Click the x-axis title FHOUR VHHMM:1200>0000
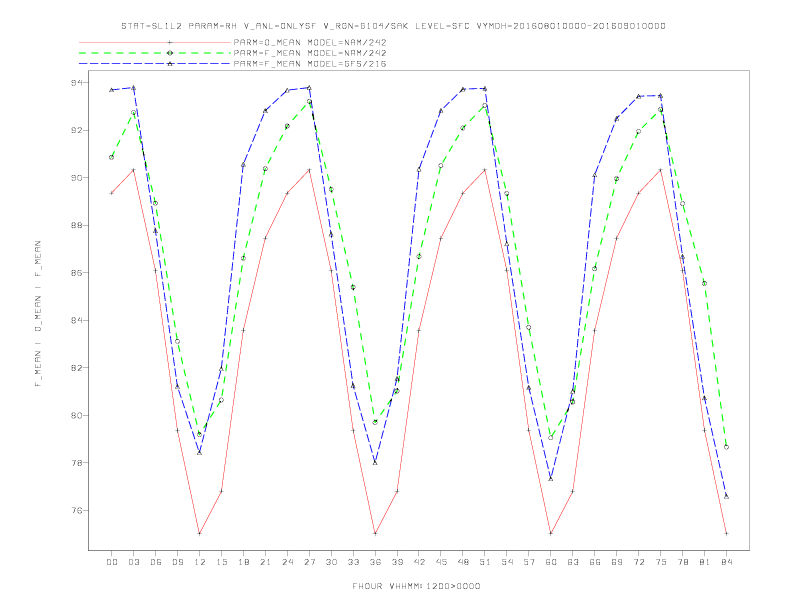The width and height of the screenshot is (792, 612). coord(416,586)
